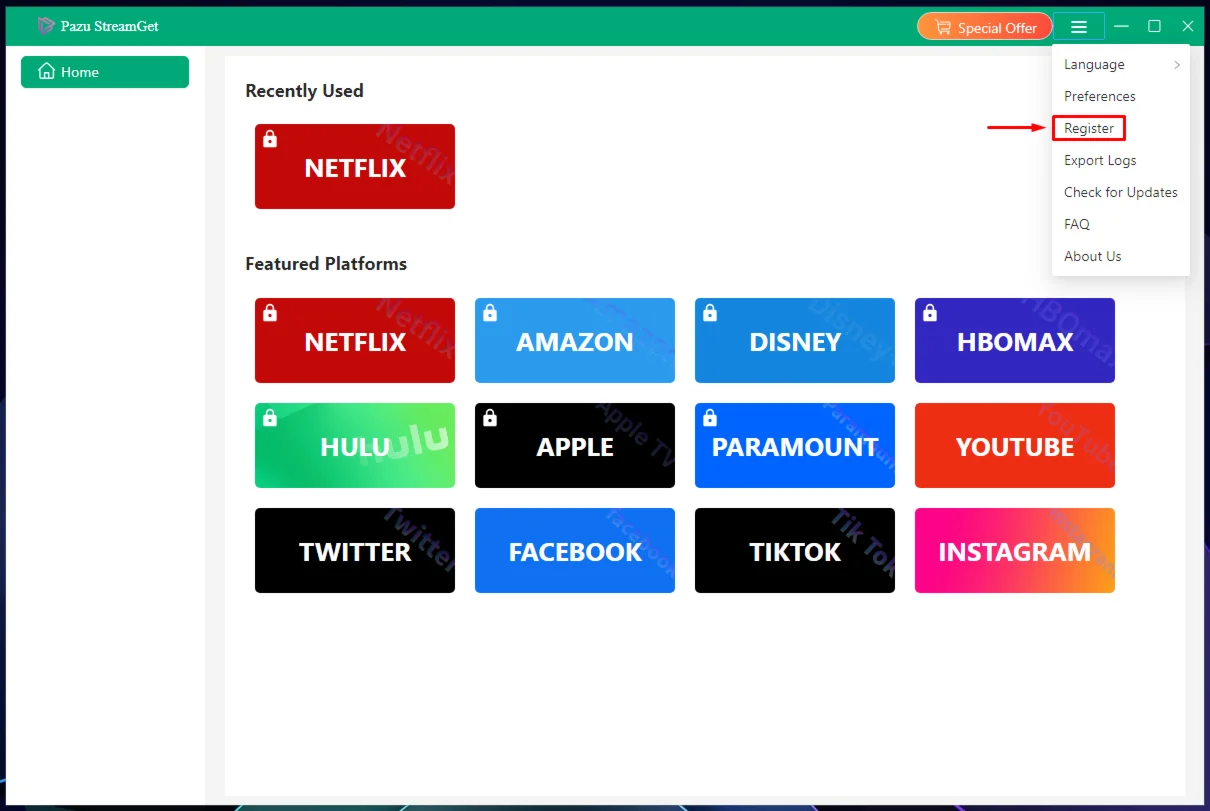Image resolution: width=1210 pixels, height=811 pixels.
Task: Click lock icon on Paramount tile
Action: (710, 418)
